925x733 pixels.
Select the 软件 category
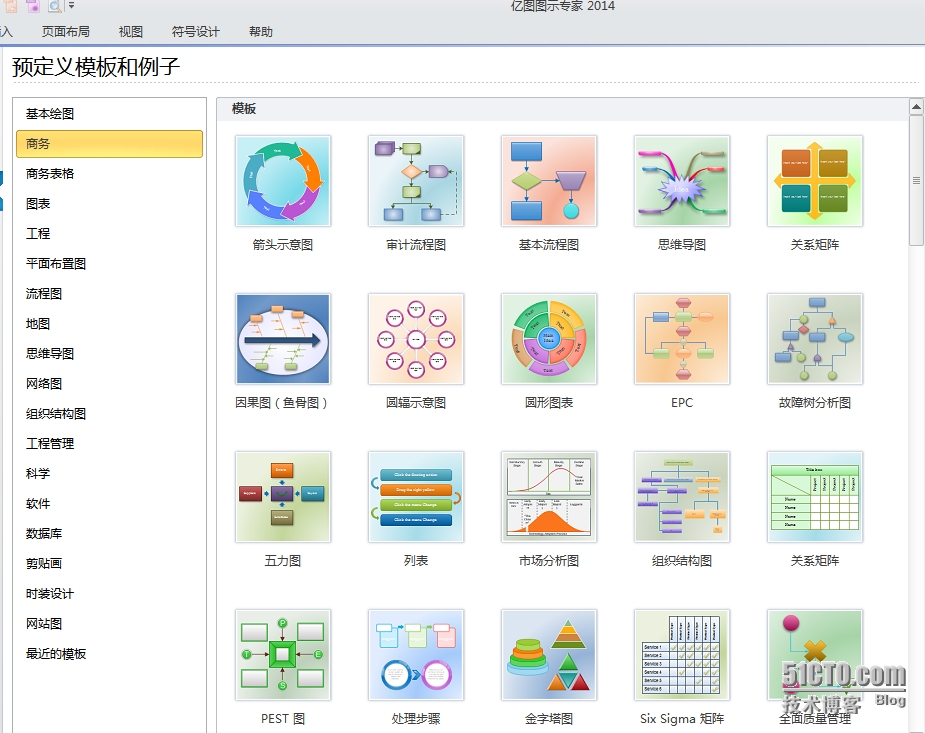tap(110, 504)
